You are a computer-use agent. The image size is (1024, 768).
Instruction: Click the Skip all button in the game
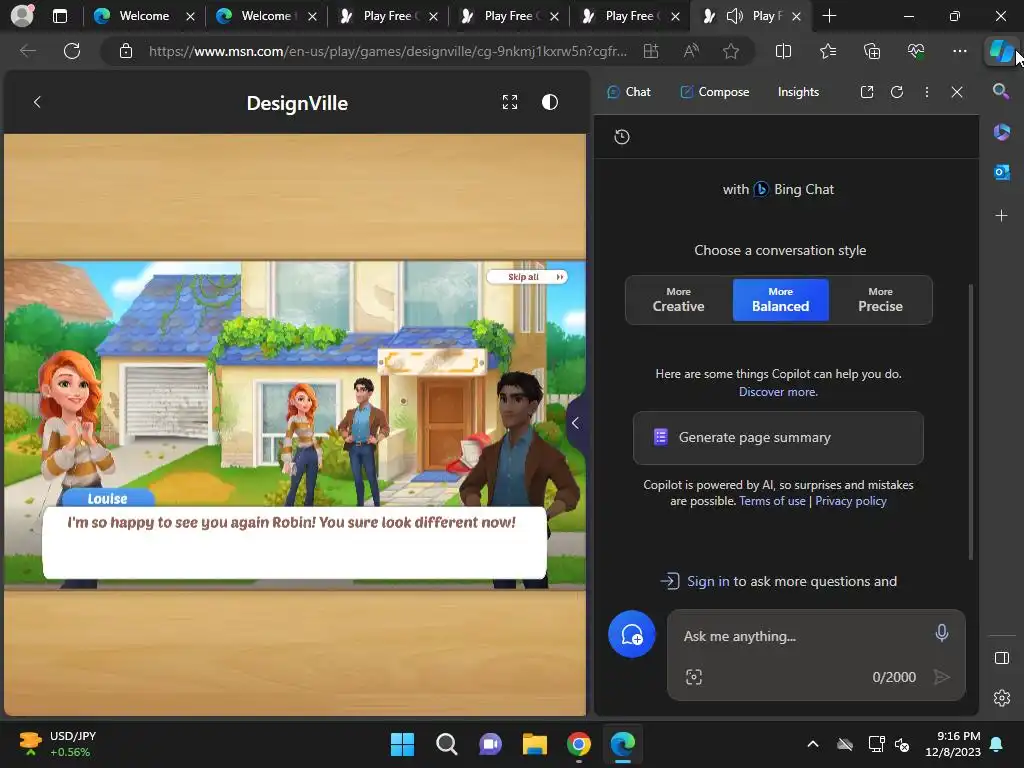coord(527,277)
